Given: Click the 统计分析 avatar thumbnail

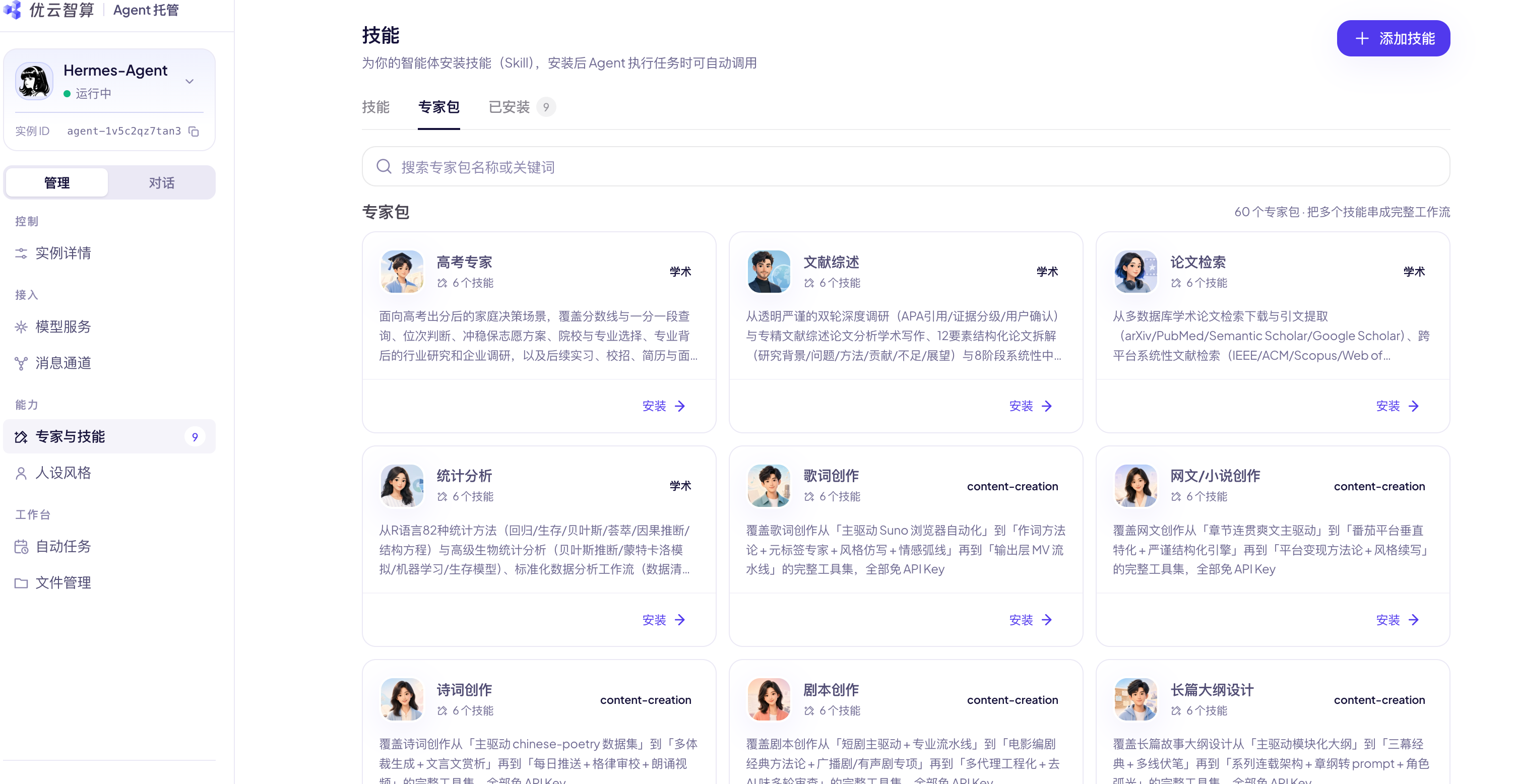Looking at the screenshot, I should pos(402,486).
